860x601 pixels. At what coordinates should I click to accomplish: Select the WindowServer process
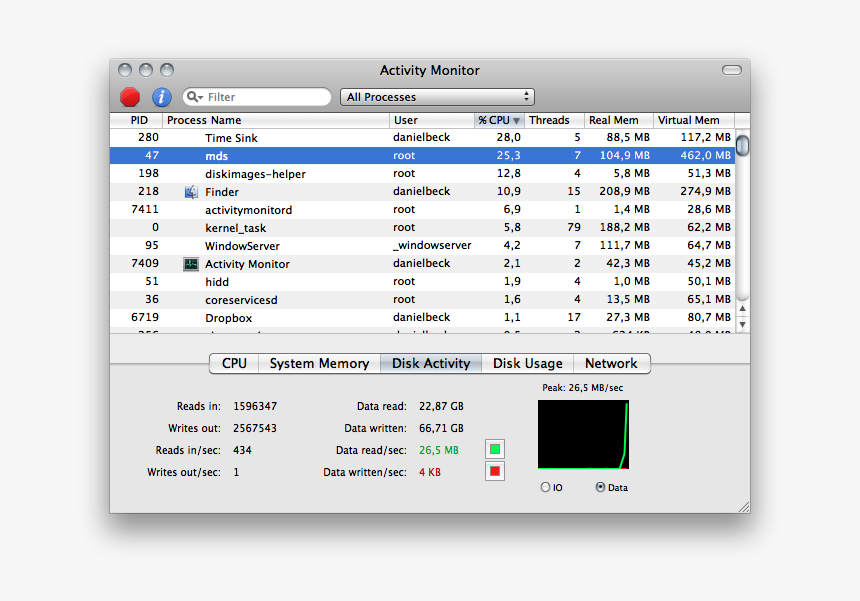[x=242, y=246]
